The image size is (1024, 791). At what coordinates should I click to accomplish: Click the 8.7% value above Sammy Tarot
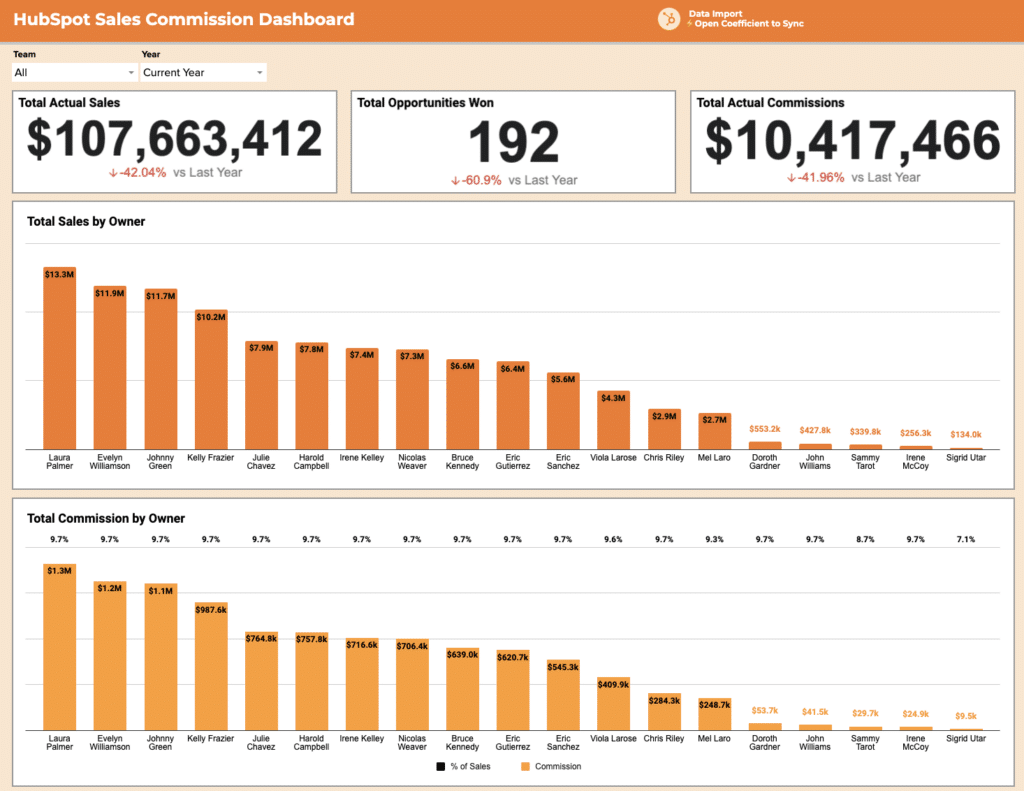coord(865,540)
